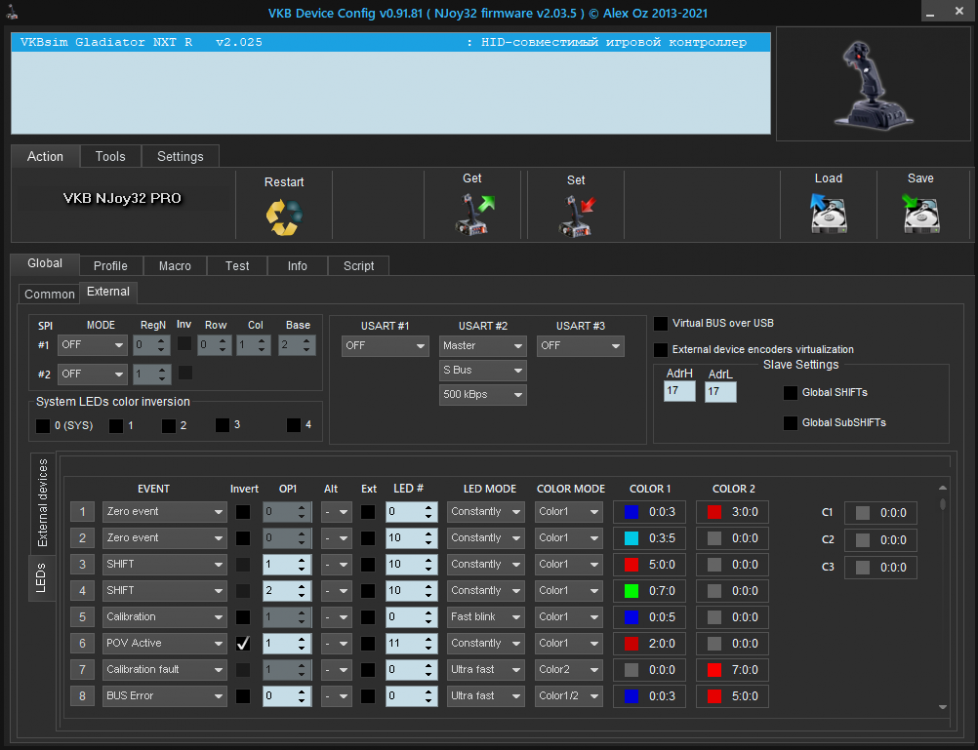Click the Load disk icon
Screen dimensions: 978x750
click(x=828, y=213)
